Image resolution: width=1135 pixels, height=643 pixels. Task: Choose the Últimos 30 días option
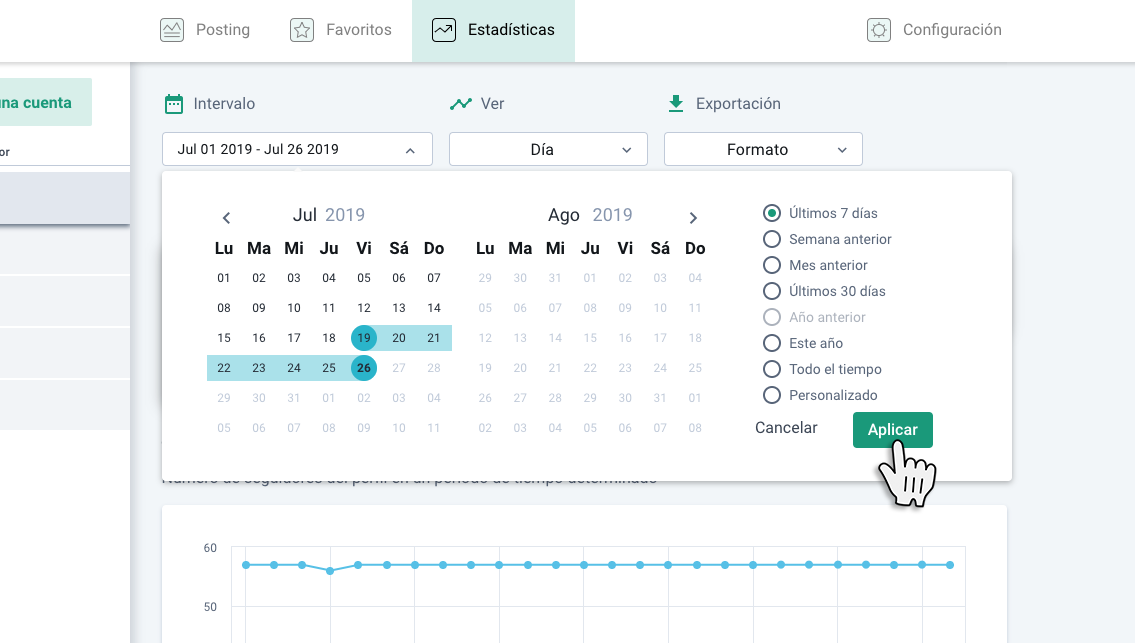[772, 291]
